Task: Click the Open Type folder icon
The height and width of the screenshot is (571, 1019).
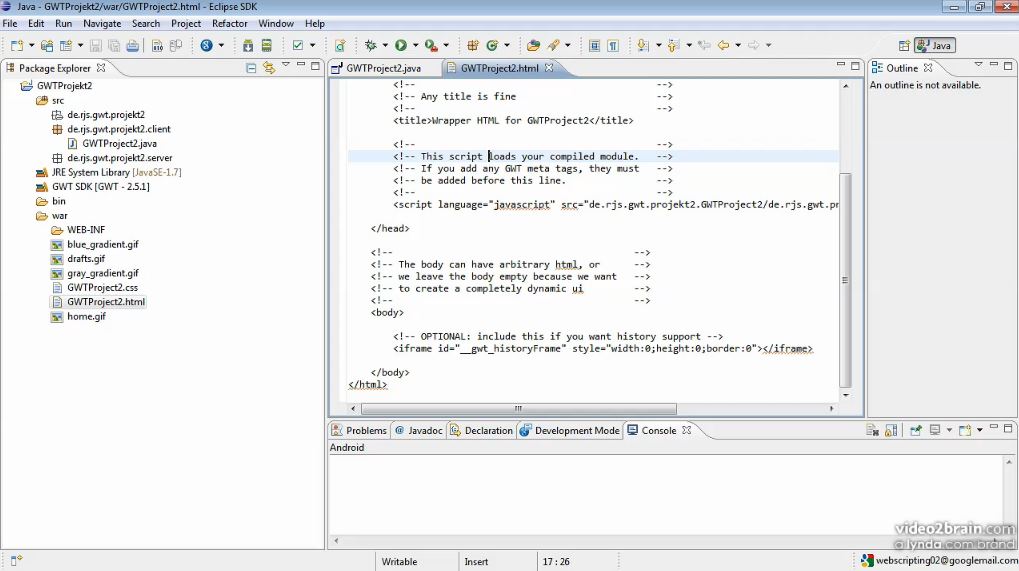Action: (x=534, y=45)
